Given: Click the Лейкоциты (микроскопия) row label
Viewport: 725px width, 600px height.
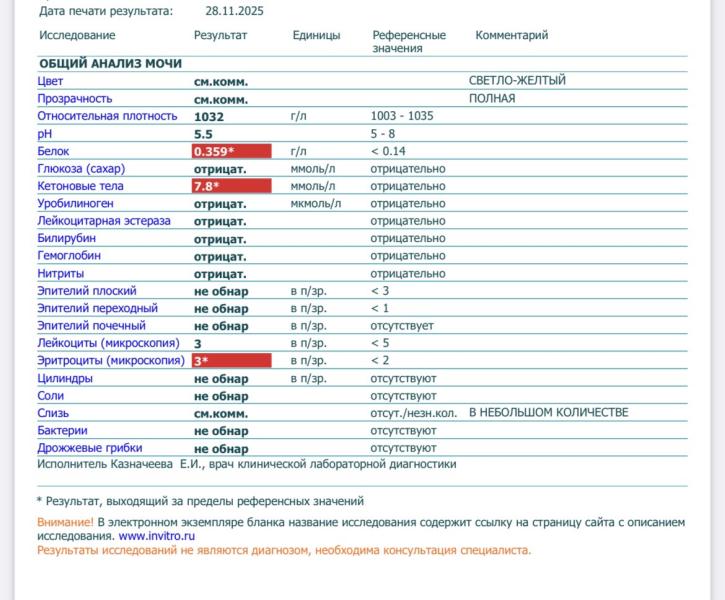Looking at the screenshot, I should [107, 343].
